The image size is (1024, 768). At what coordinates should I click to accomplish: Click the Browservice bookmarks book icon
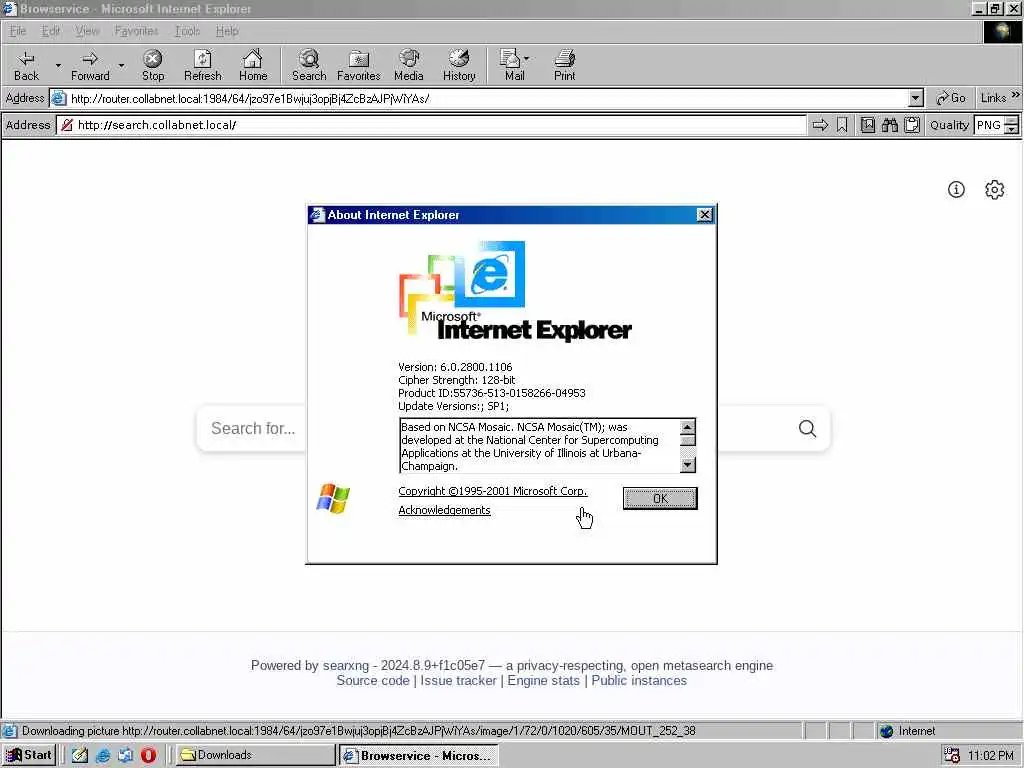click(867, 125)
